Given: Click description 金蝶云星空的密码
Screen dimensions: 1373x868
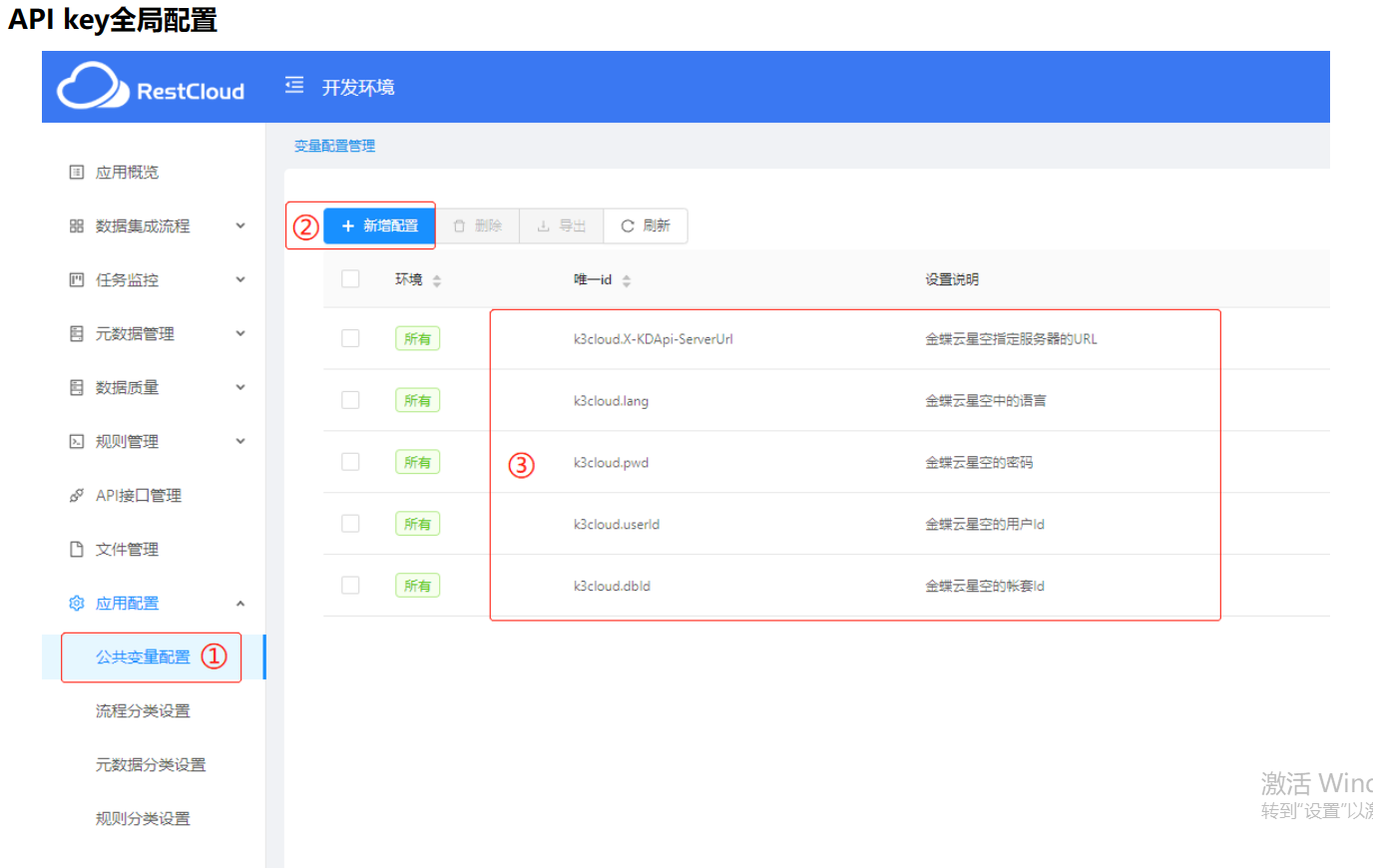Looking at the screenshot, I should [x=979, y=463].
